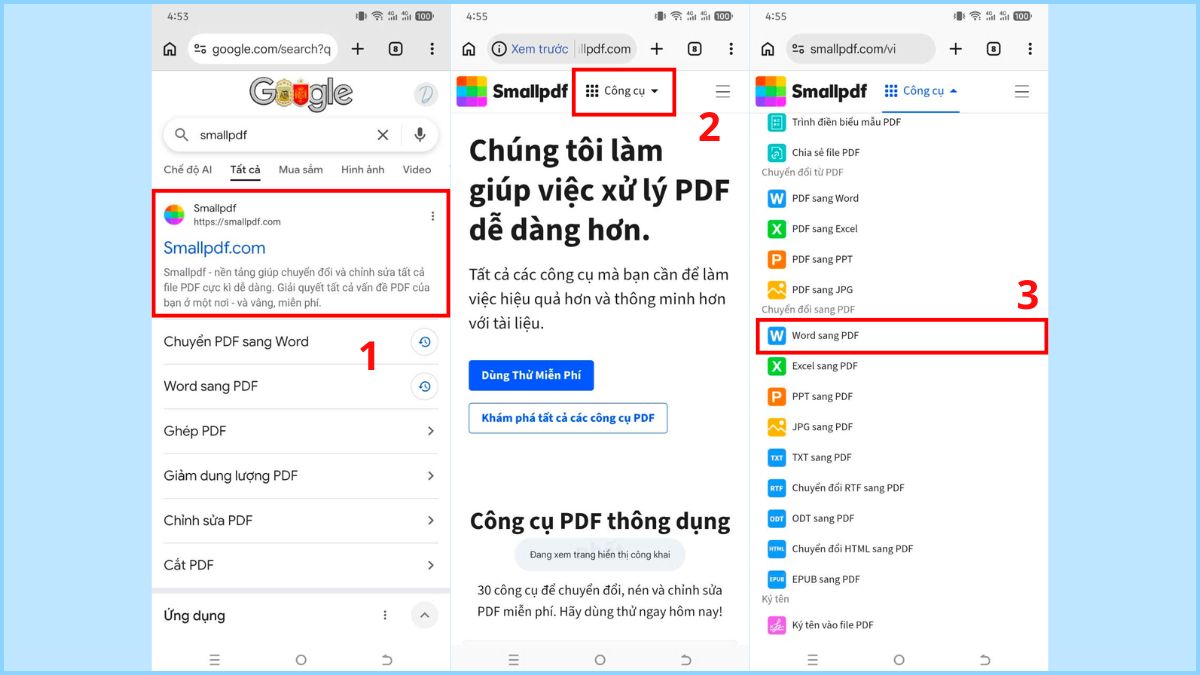Viewport: 1200px width, 675px height.
Task: Open Chia sẻ file PDF tool
Action: 814,153
